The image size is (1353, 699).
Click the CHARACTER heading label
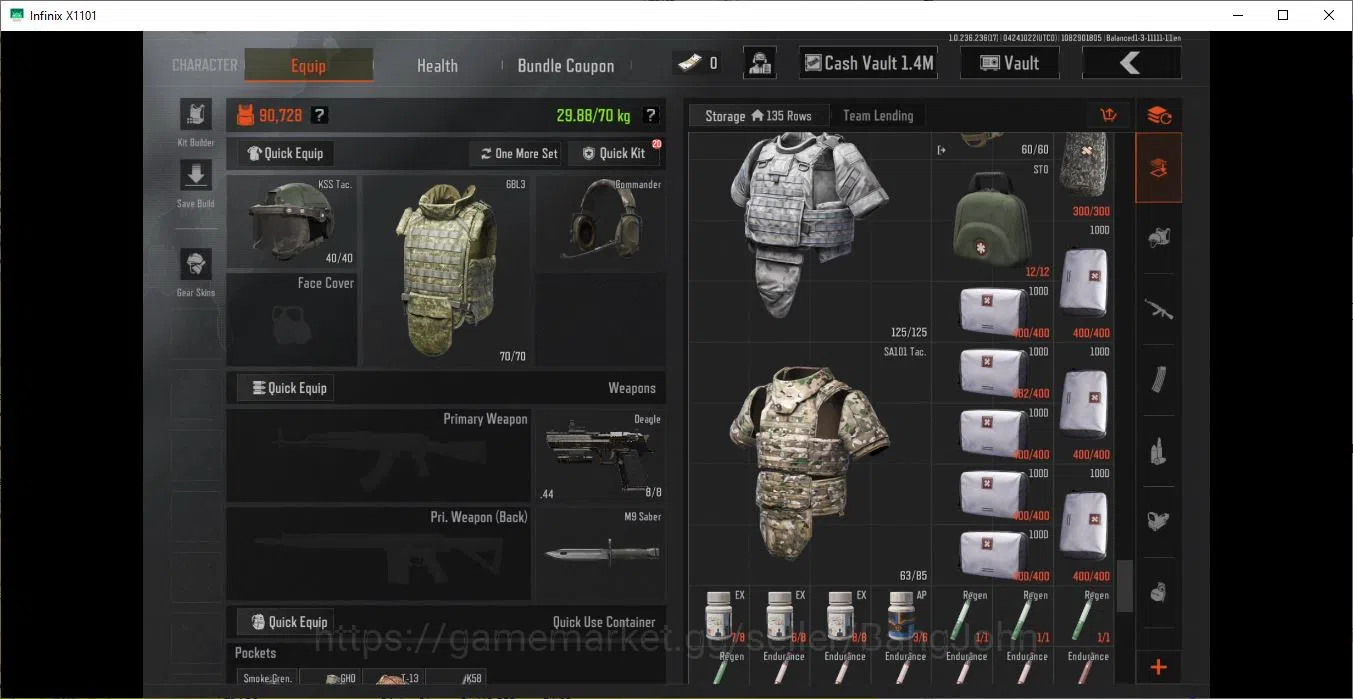[x=205, y=65]
